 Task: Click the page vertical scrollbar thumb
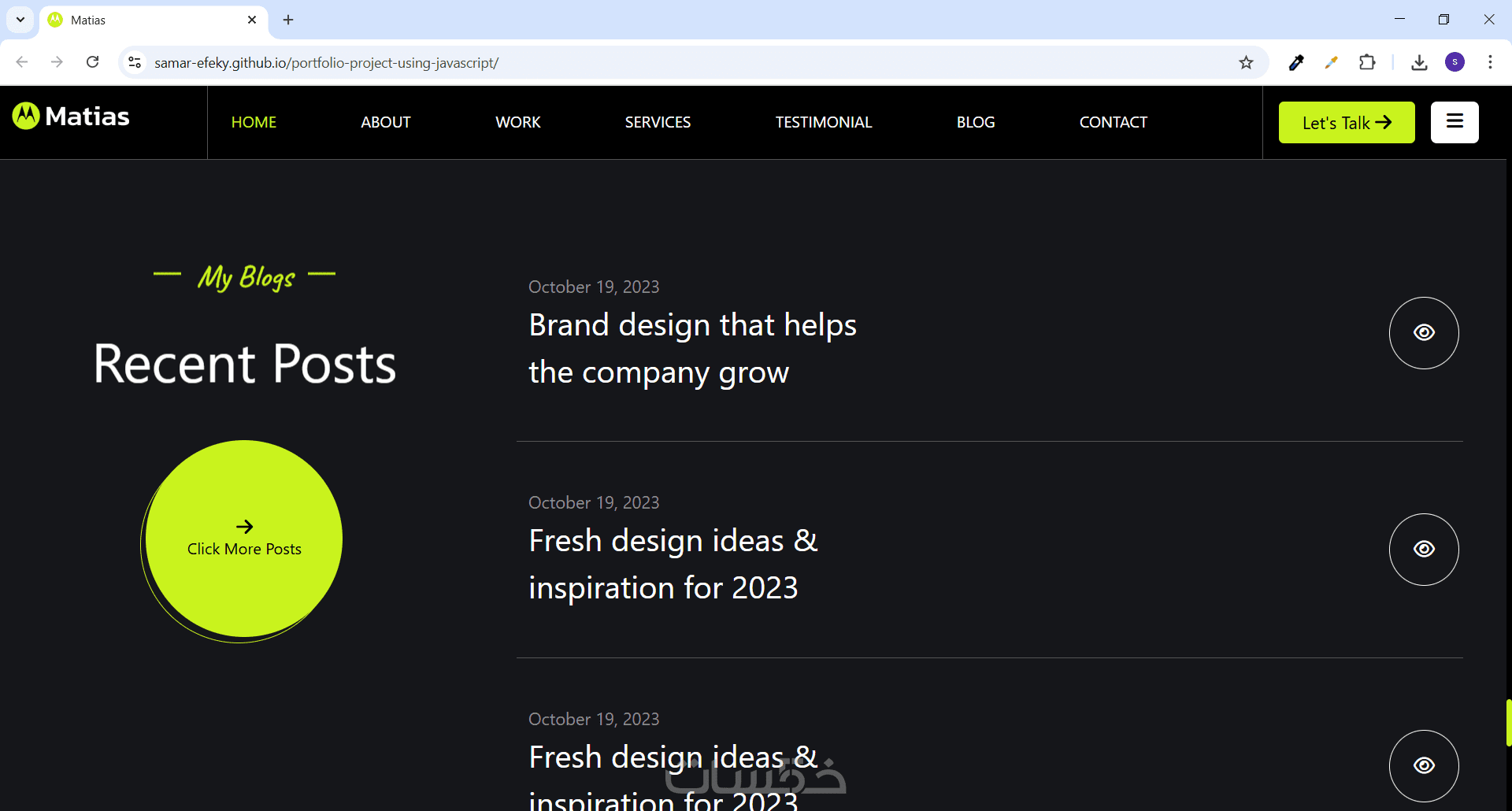point(1508,722)
